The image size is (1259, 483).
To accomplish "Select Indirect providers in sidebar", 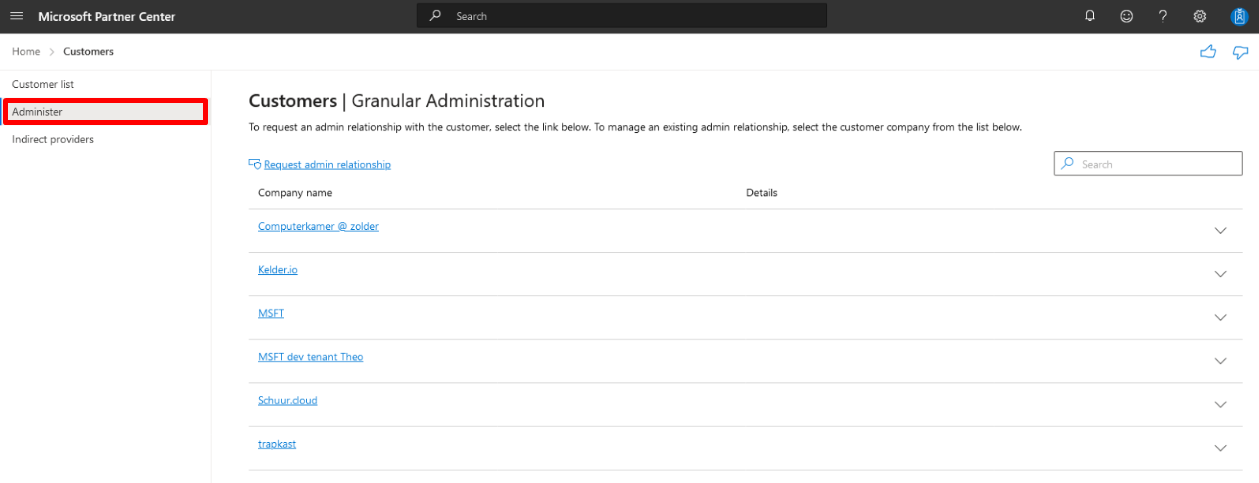I will click(x=53, y=139).
